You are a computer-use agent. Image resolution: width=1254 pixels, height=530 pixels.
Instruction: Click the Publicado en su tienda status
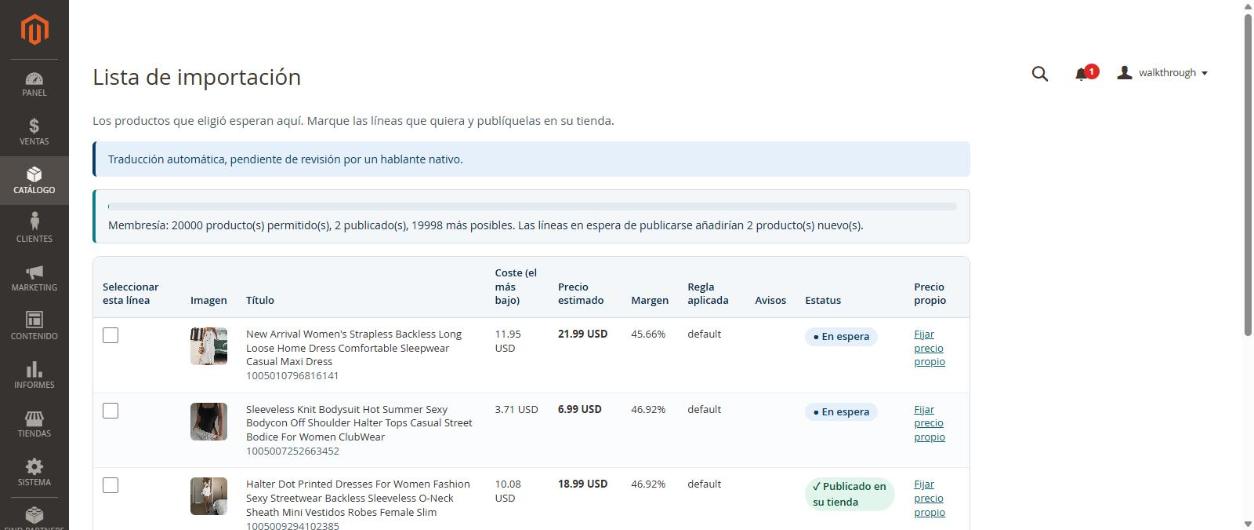coord(849,494)
